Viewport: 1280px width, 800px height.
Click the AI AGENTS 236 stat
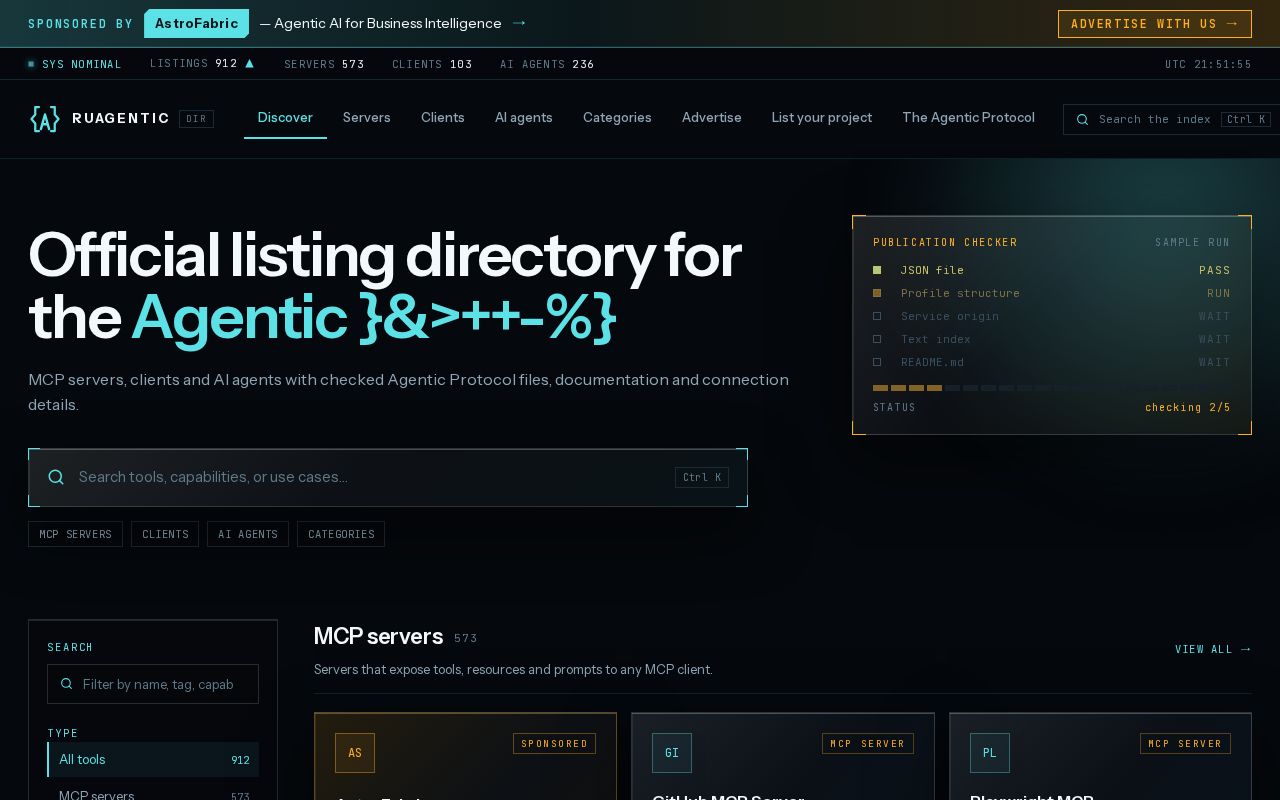(547, 64)
